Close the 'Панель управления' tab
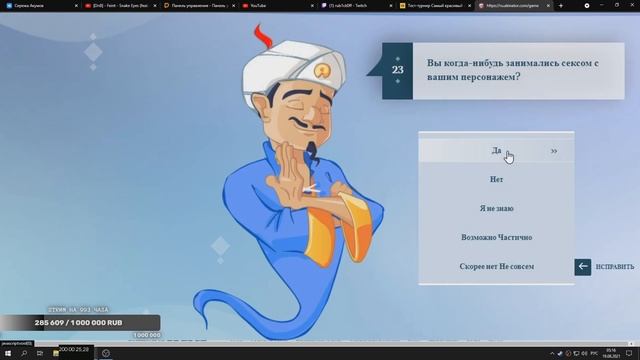This screenshot has width=640, height=360. pyautogui.click(x=233, y=6)
